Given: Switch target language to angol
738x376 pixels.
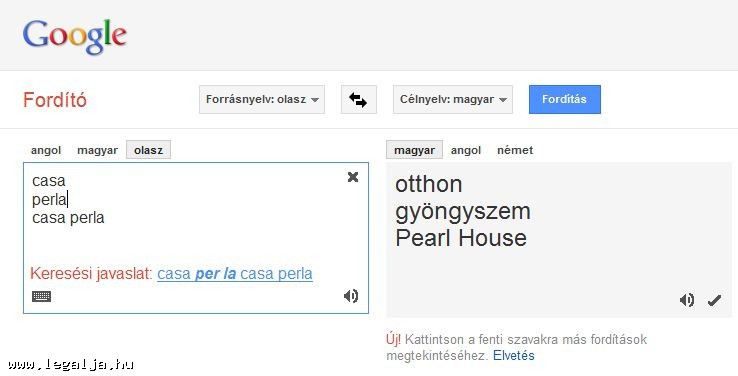Looking at the screenshot, I should (x=466, y=150).
